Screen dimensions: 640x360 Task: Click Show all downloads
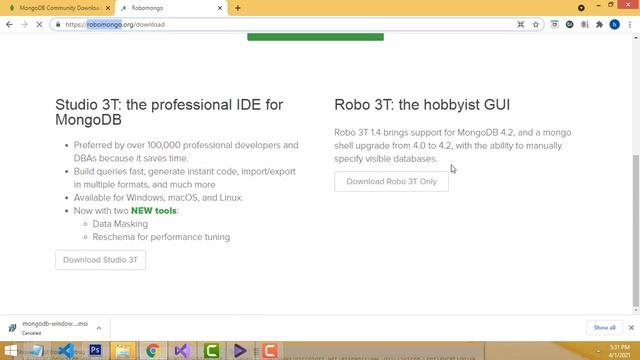(604, 328)
